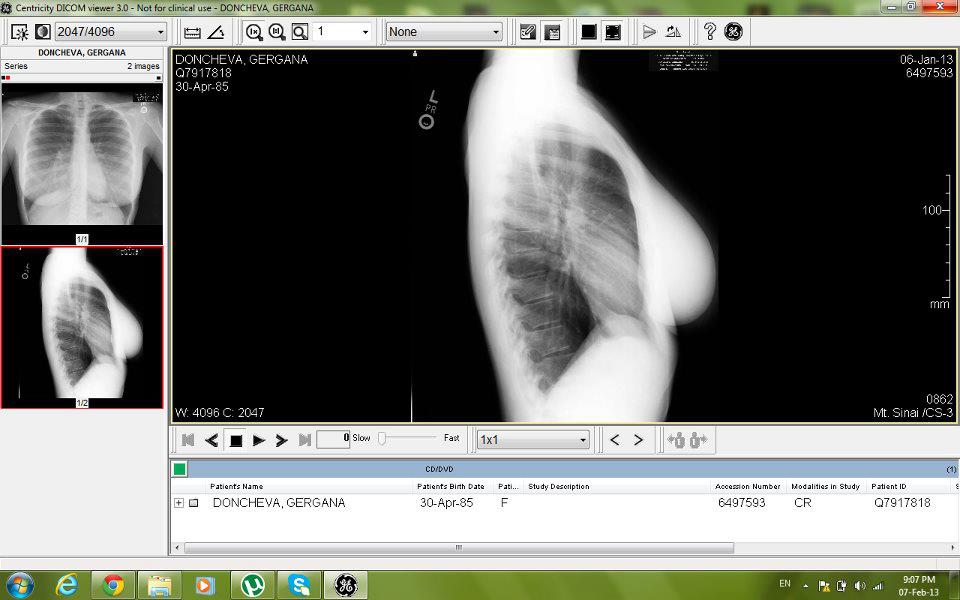Play cine forward
The width and height of the screenshot is (960, 600).
258,440
